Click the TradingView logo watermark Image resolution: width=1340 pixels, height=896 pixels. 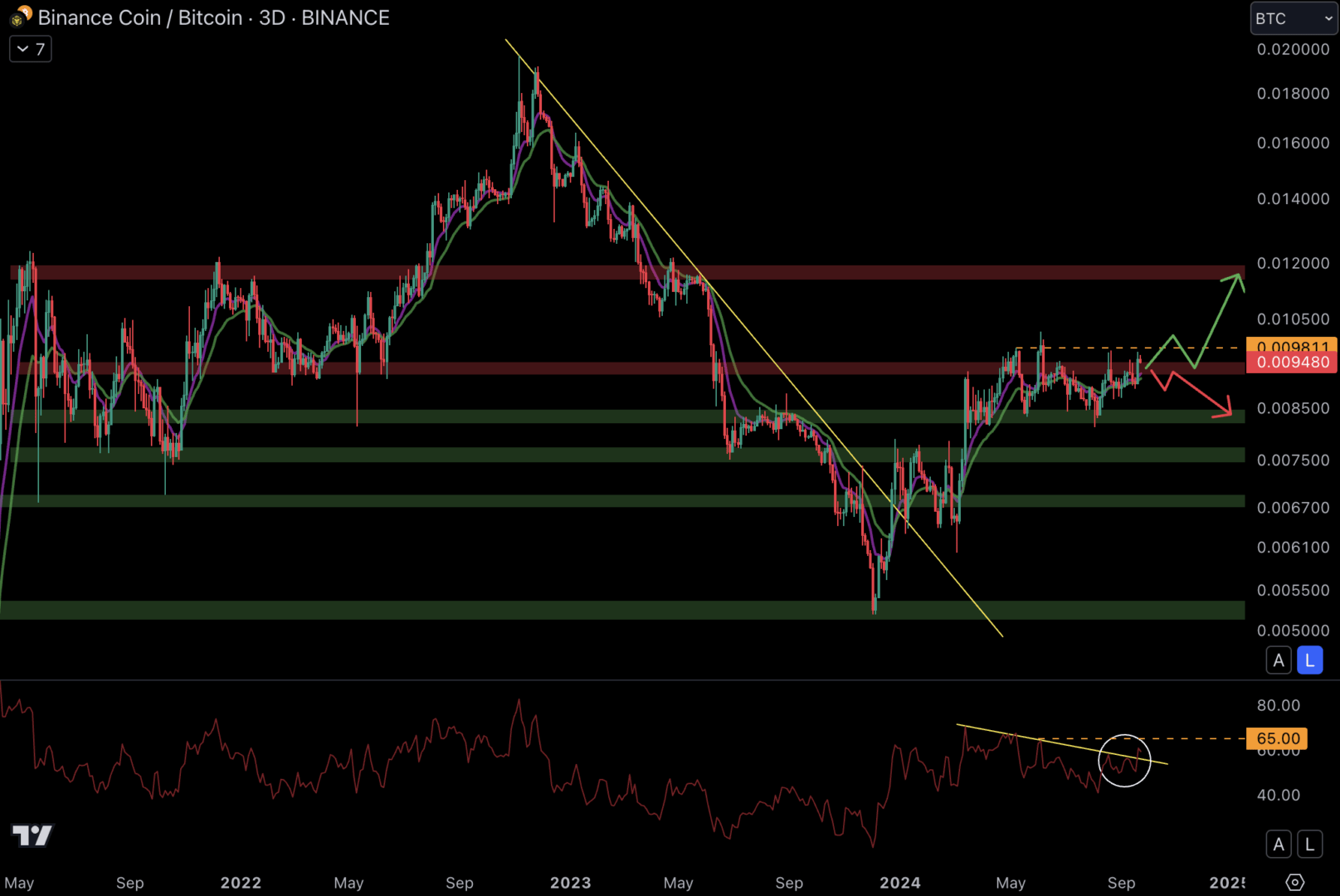coord(32,835)
